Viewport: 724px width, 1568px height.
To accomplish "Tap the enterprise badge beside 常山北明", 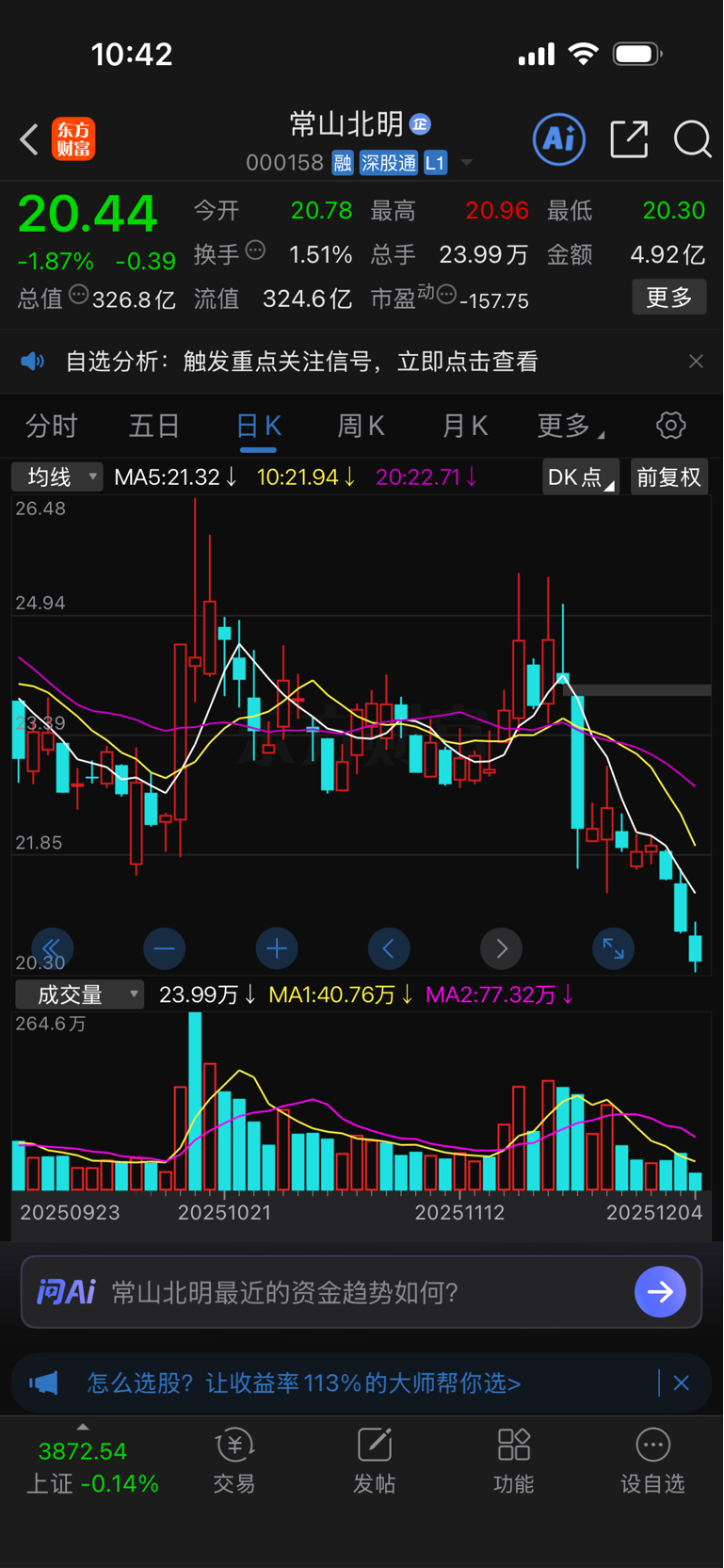I will [x=420, y=123].
